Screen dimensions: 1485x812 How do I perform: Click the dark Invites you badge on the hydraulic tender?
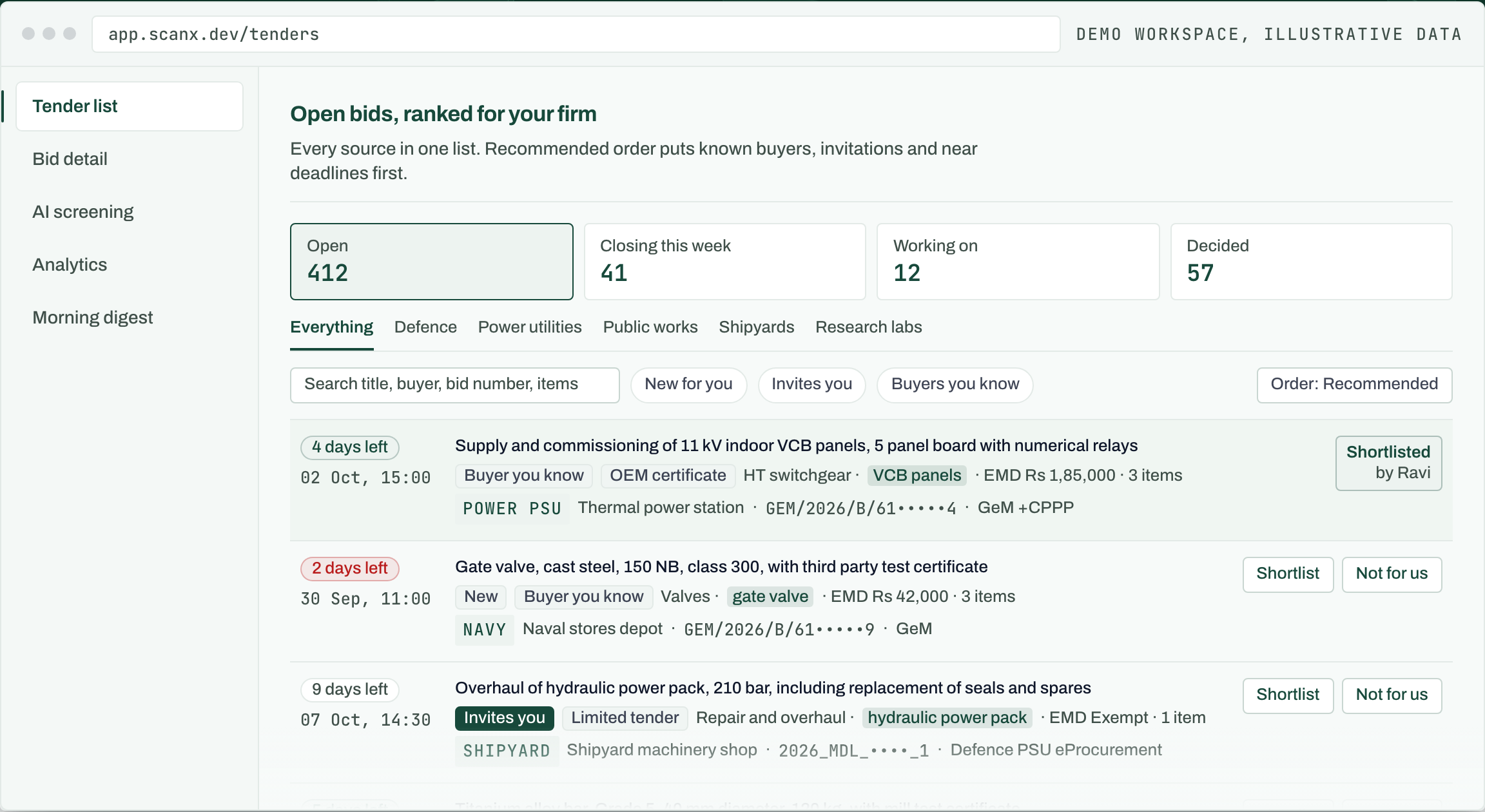(x=505, y=718)
